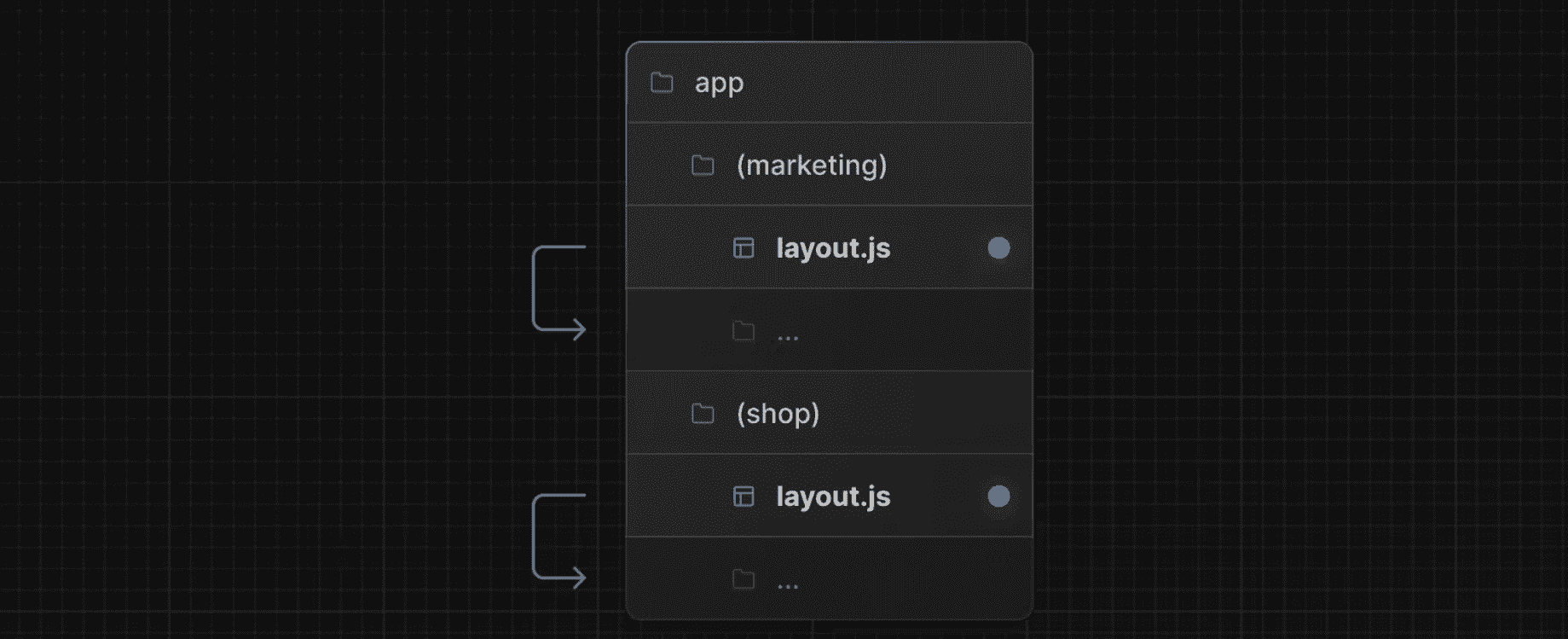The height and width of the screenshot is (639, 1568).
Task: Click the (marketing) folder icon
Action: pos(703,165)
